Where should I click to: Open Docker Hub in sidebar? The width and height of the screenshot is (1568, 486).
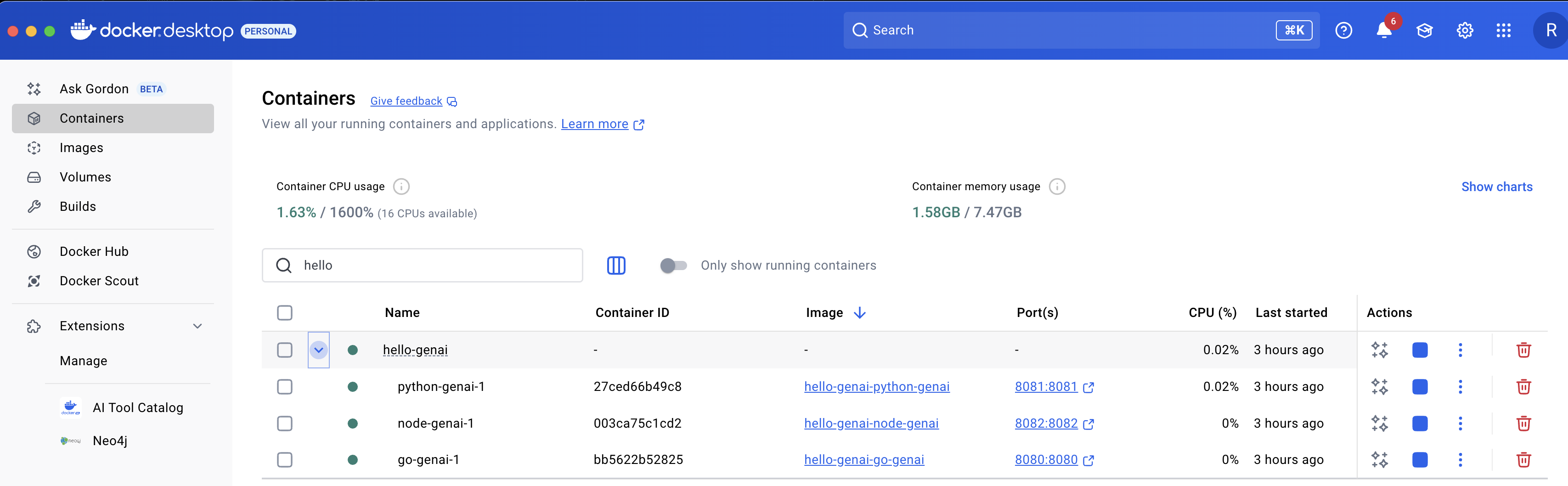tap(113, 252)
